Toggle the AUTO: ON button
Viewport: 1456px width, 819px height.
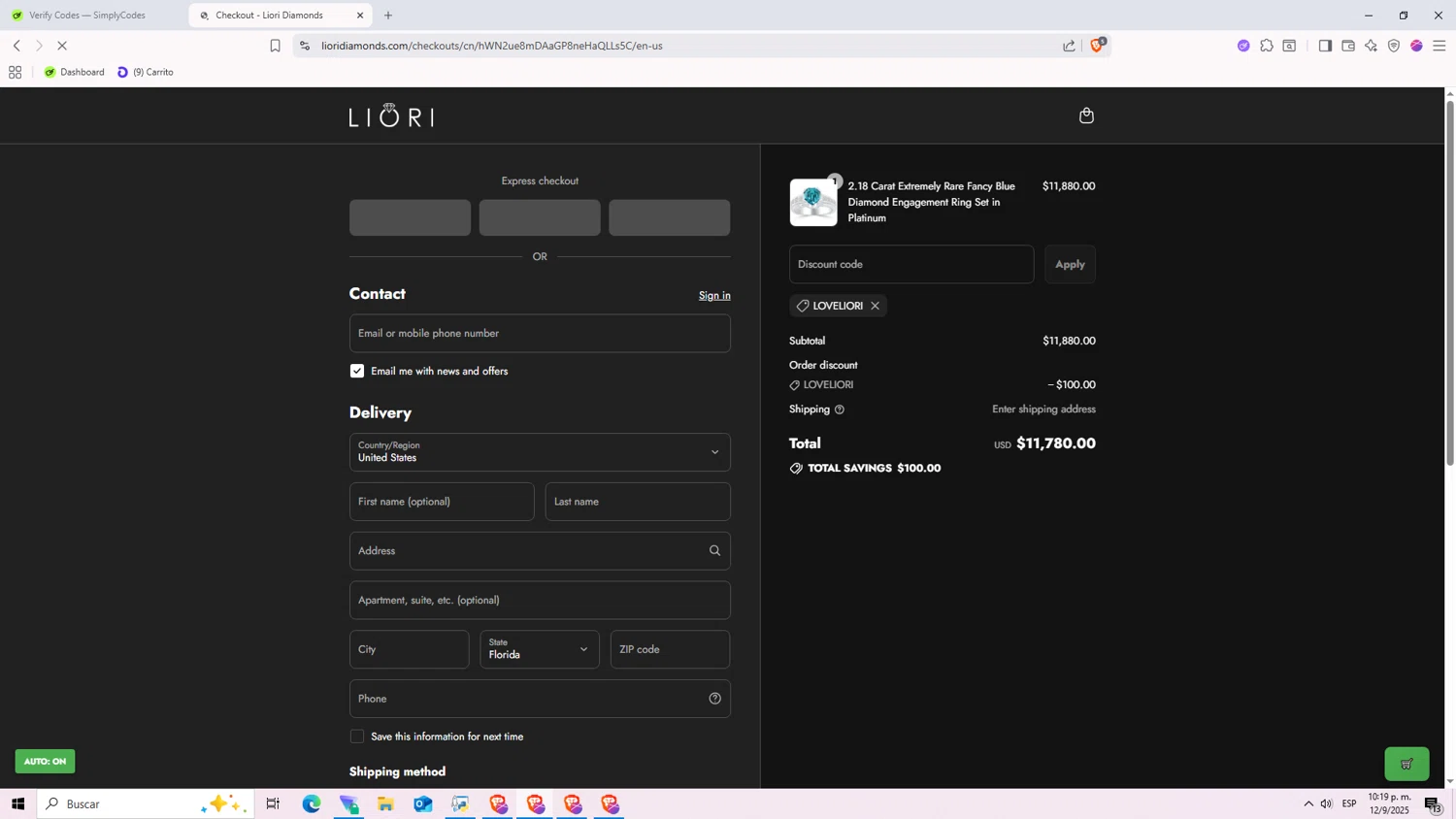[45, 762]
